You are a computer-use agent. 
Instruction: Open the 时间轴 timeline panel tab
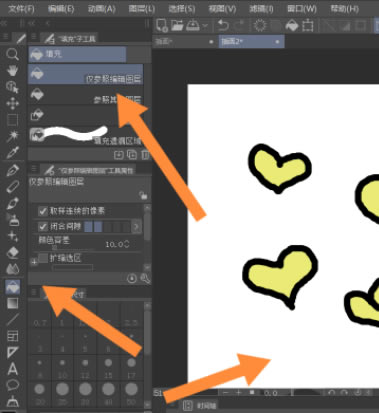[200, 406]
